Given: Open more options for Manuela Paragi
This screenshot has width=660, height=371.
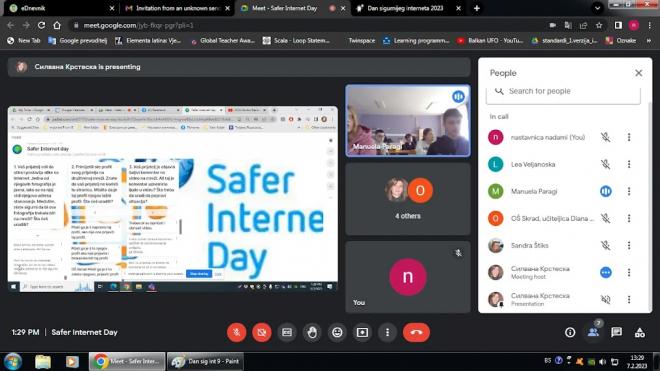Looking at the screenshot, I should click(x=629, y=191).
